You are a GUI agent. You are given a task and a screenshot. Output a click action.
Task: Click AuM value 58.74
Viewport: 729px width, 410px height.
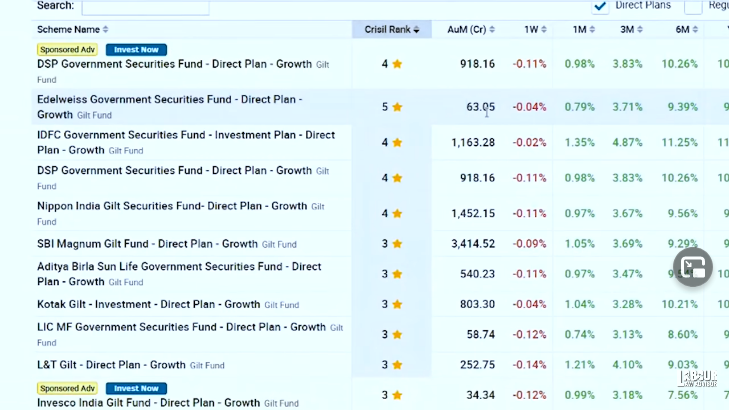(481, 334)
